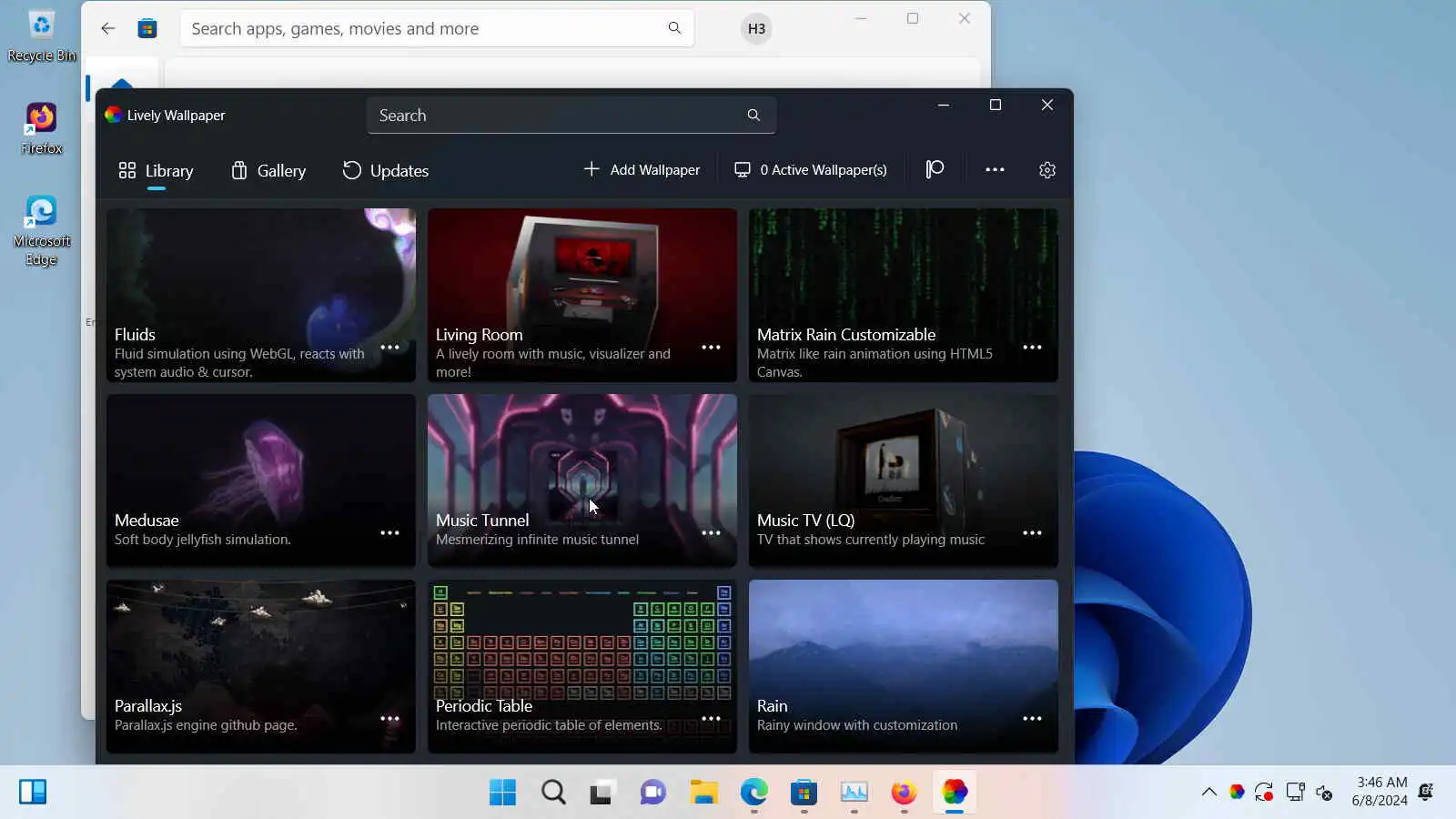Viewport: 1456px width, 819px height.
Task: Open the notification center icon
Action: pos(1426,792)
